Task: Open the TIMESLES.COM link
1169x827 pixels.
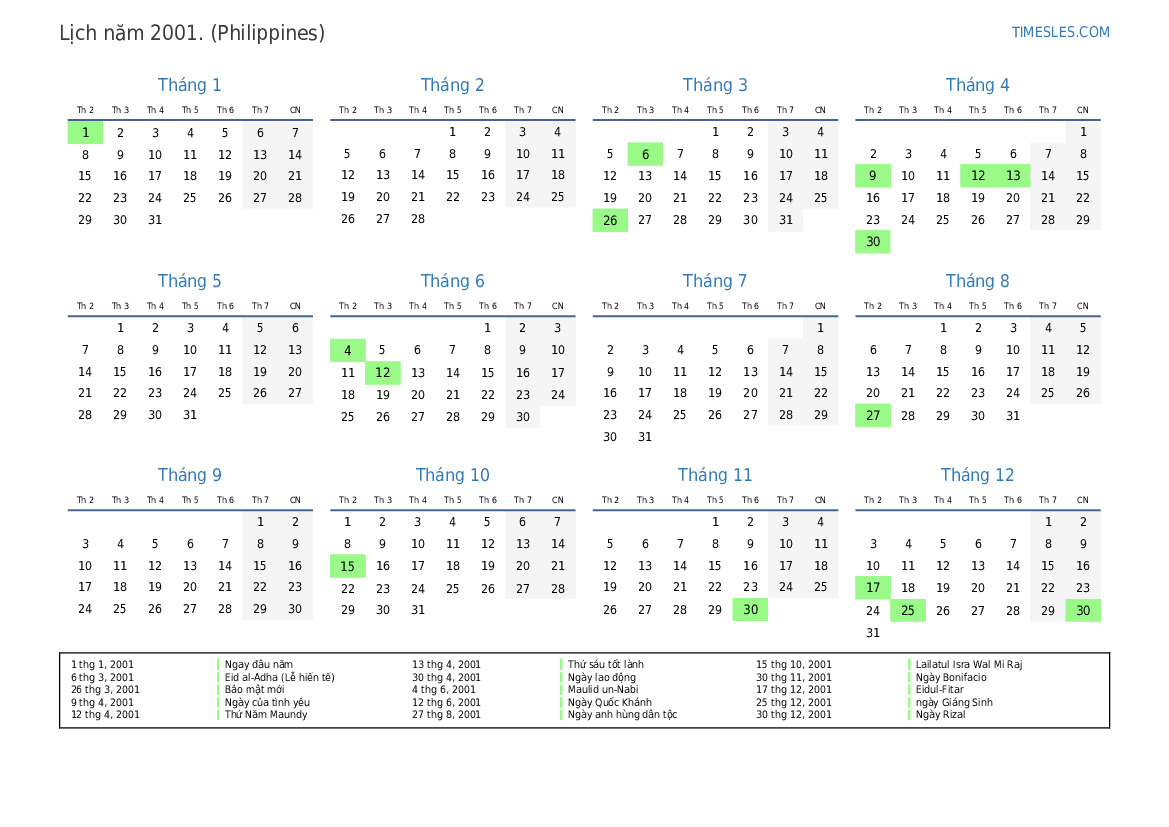Action: click(1060, 32)
